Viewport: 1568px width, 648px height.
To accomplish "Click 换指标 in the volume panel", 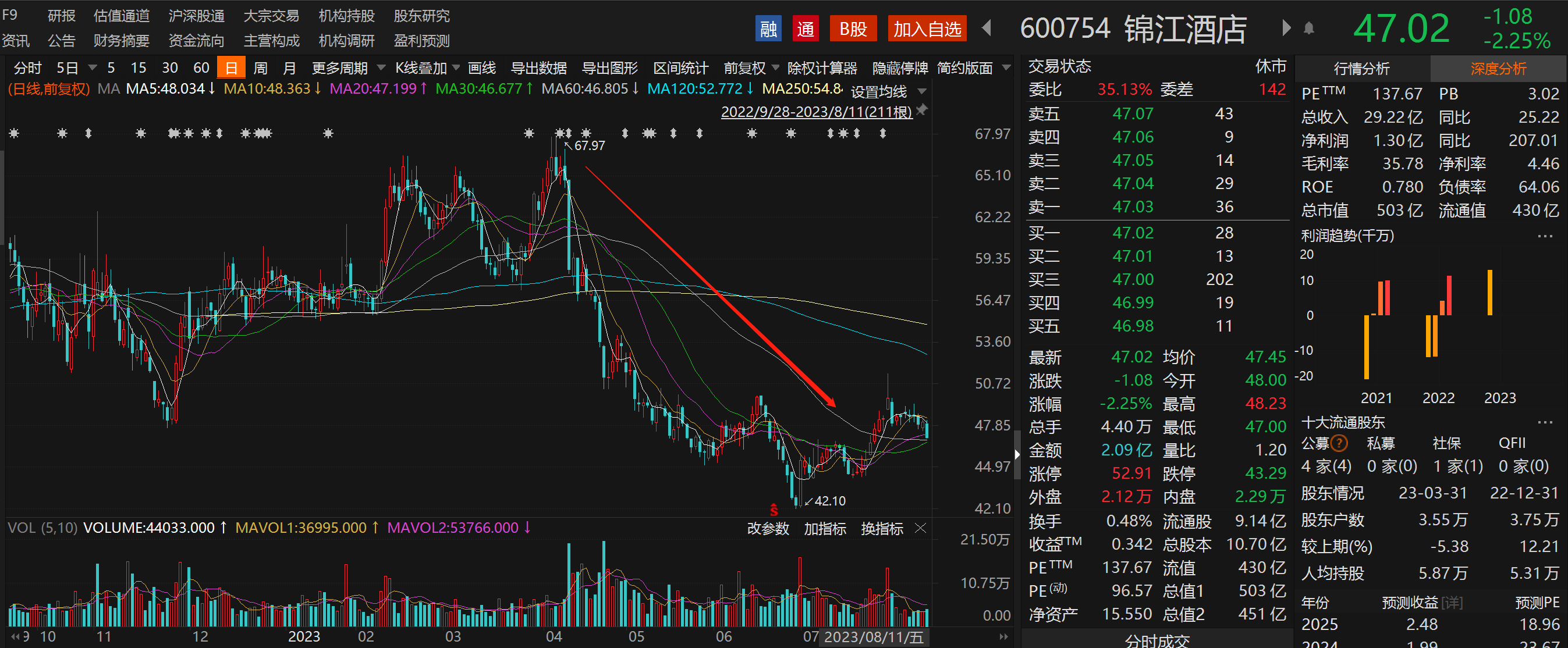I will 882,528.
